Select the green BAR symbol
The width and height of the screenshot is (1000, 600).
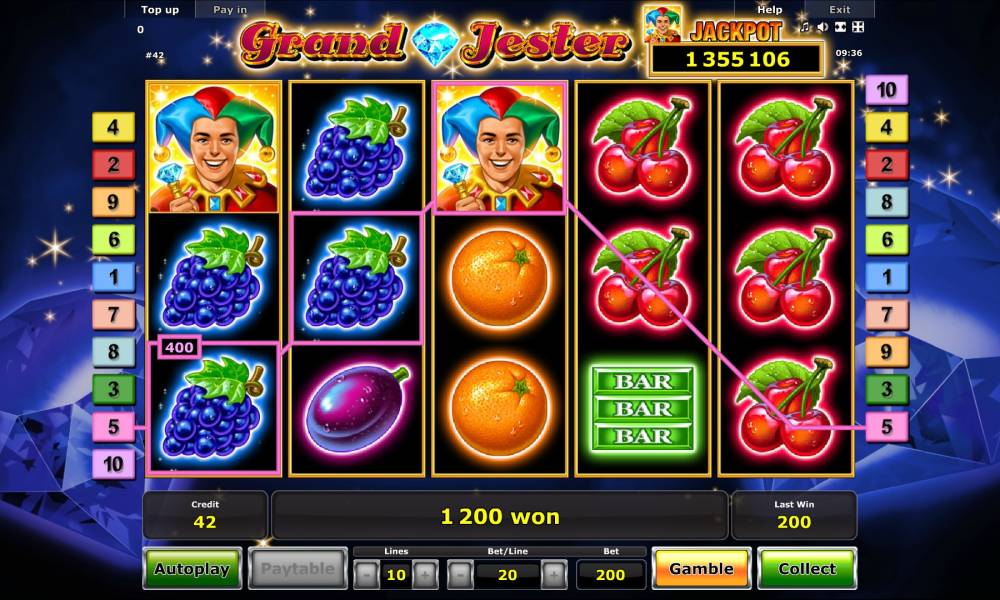click(642, 409)
